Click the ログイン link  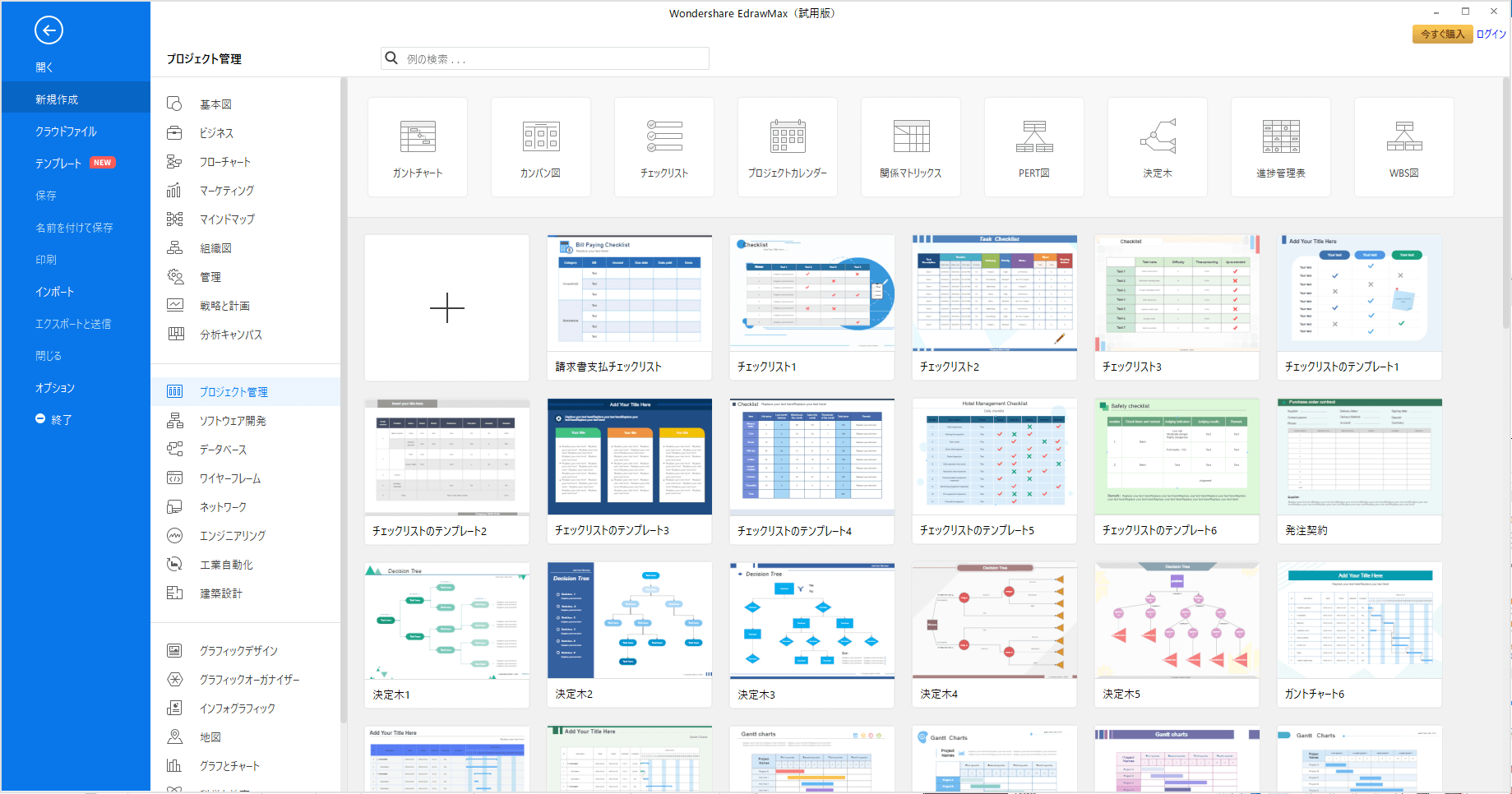(x=1491, y=34)
